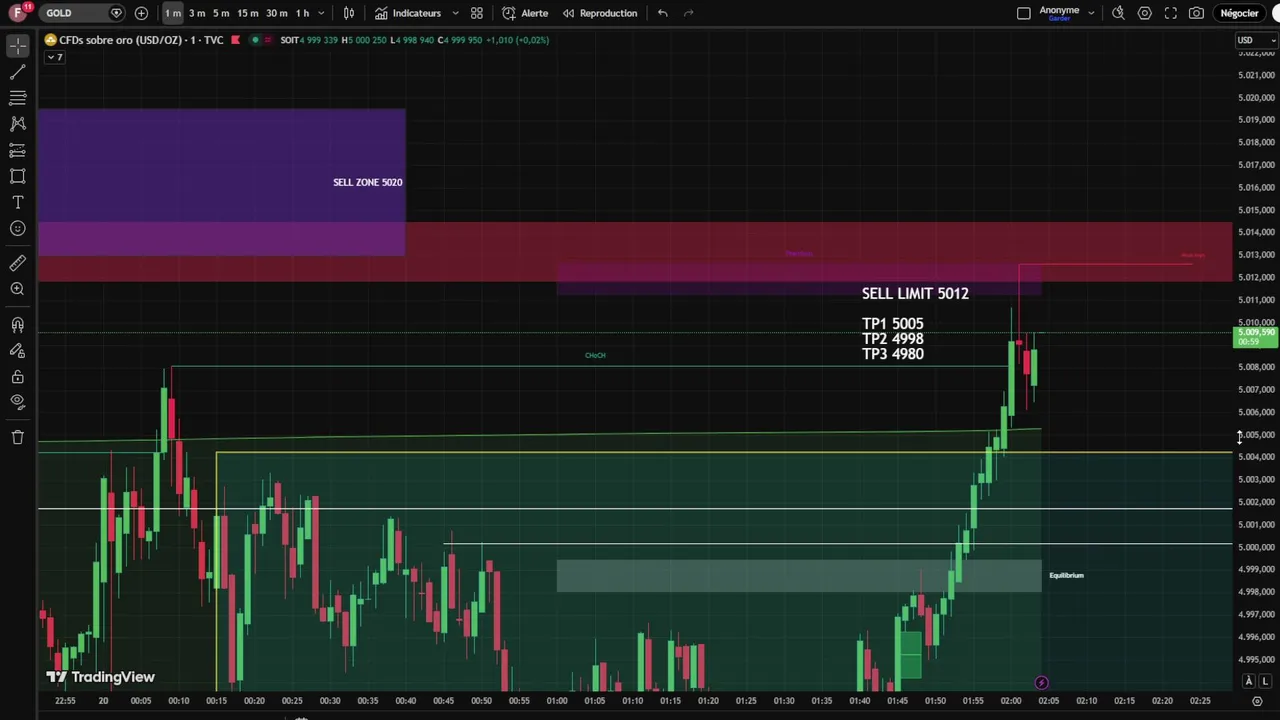The height and width of the screenshot is (720, 1280).
Task: Switch to the 15 m timeframe
Action: point(248,13)
